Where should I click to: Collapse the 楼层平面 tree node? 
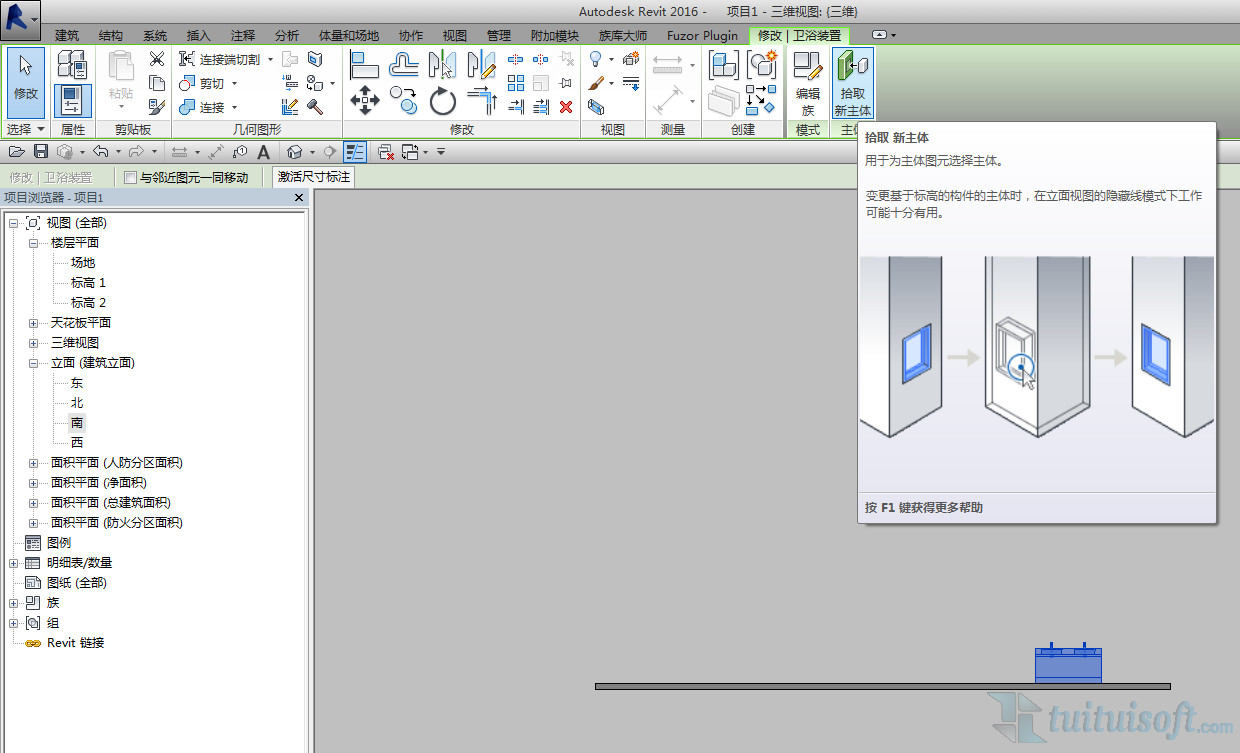click(x=33, y=243)
